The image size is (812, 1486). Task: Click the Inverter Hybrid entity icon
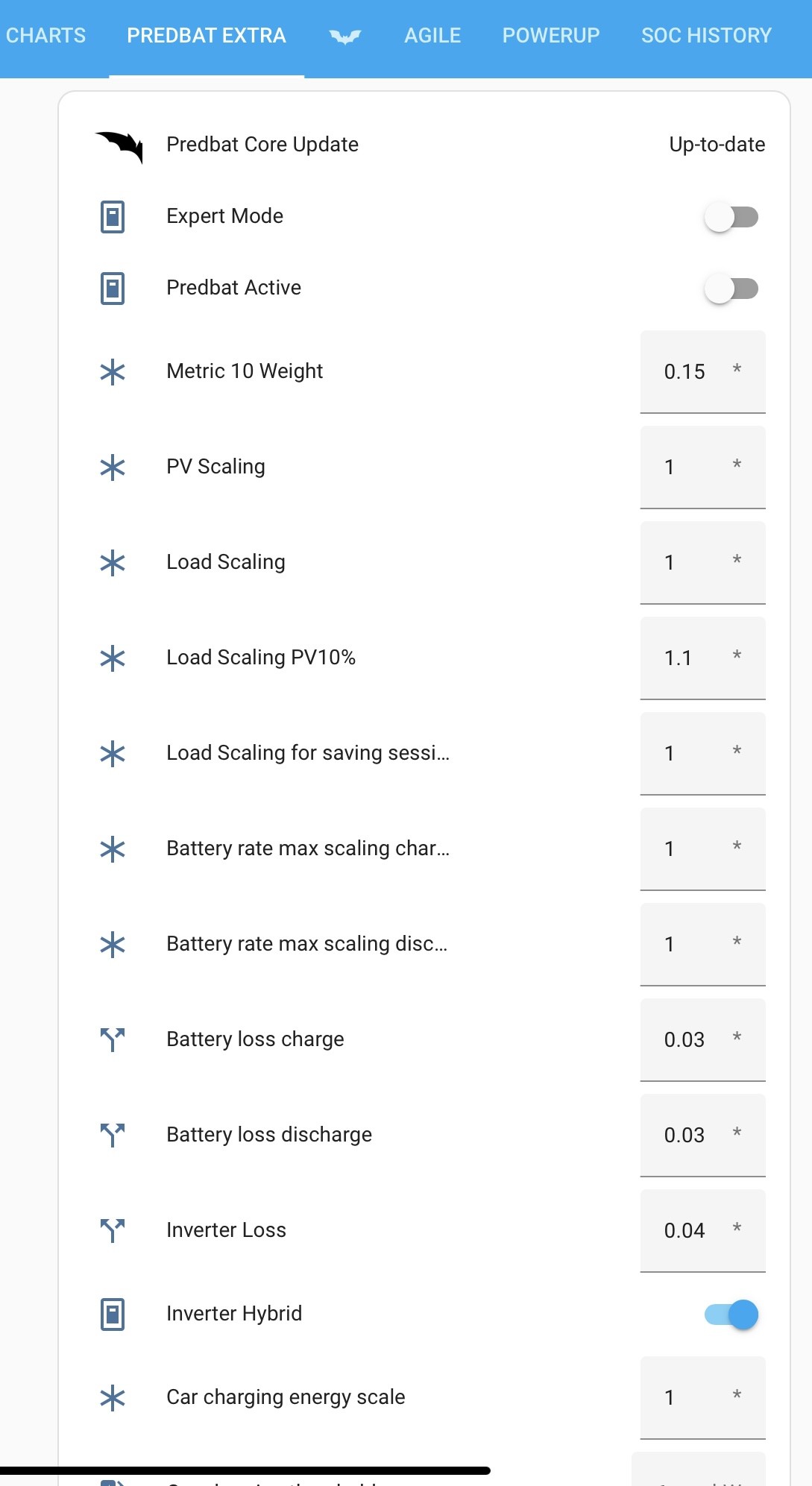point(113,1315)
